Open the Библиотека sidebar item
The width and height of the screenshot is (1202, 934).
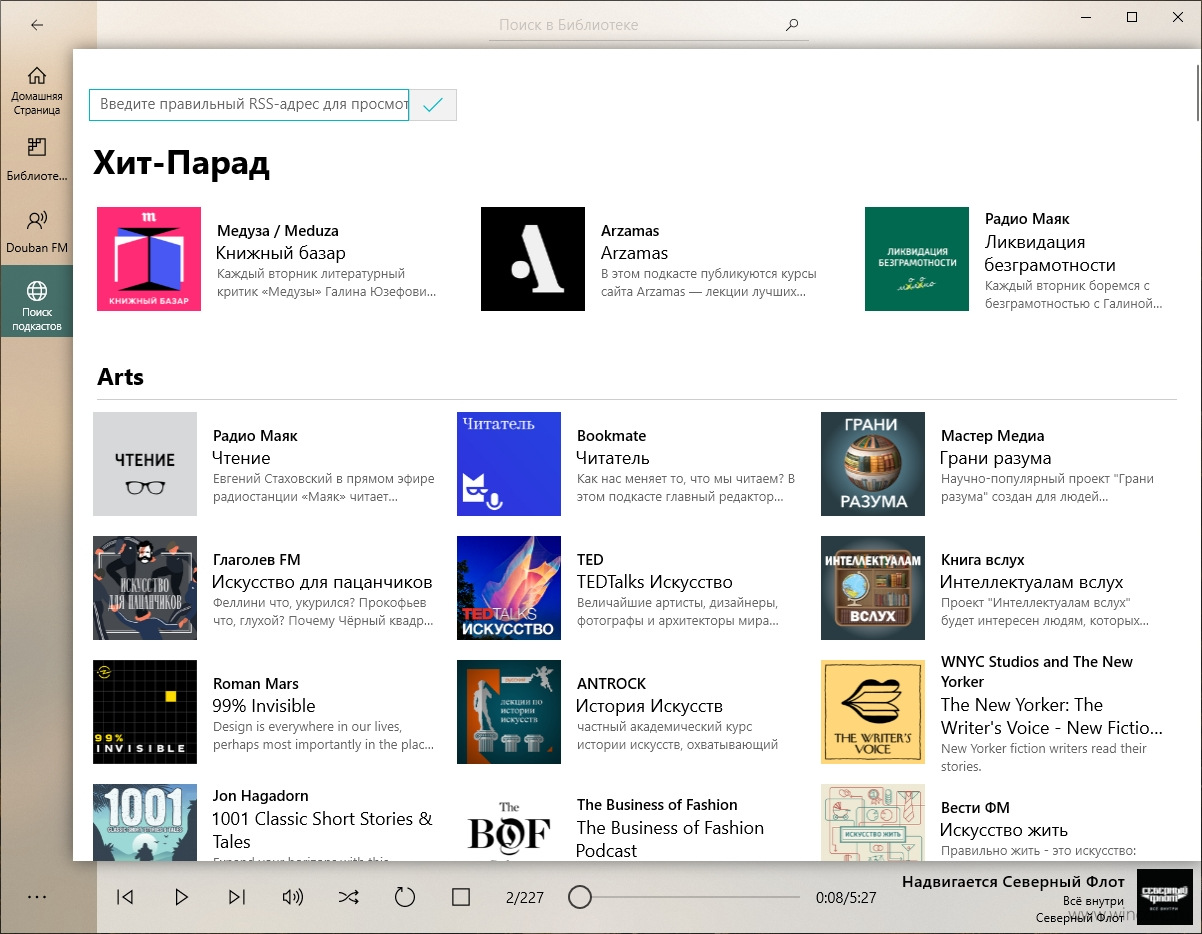(37, 160)
